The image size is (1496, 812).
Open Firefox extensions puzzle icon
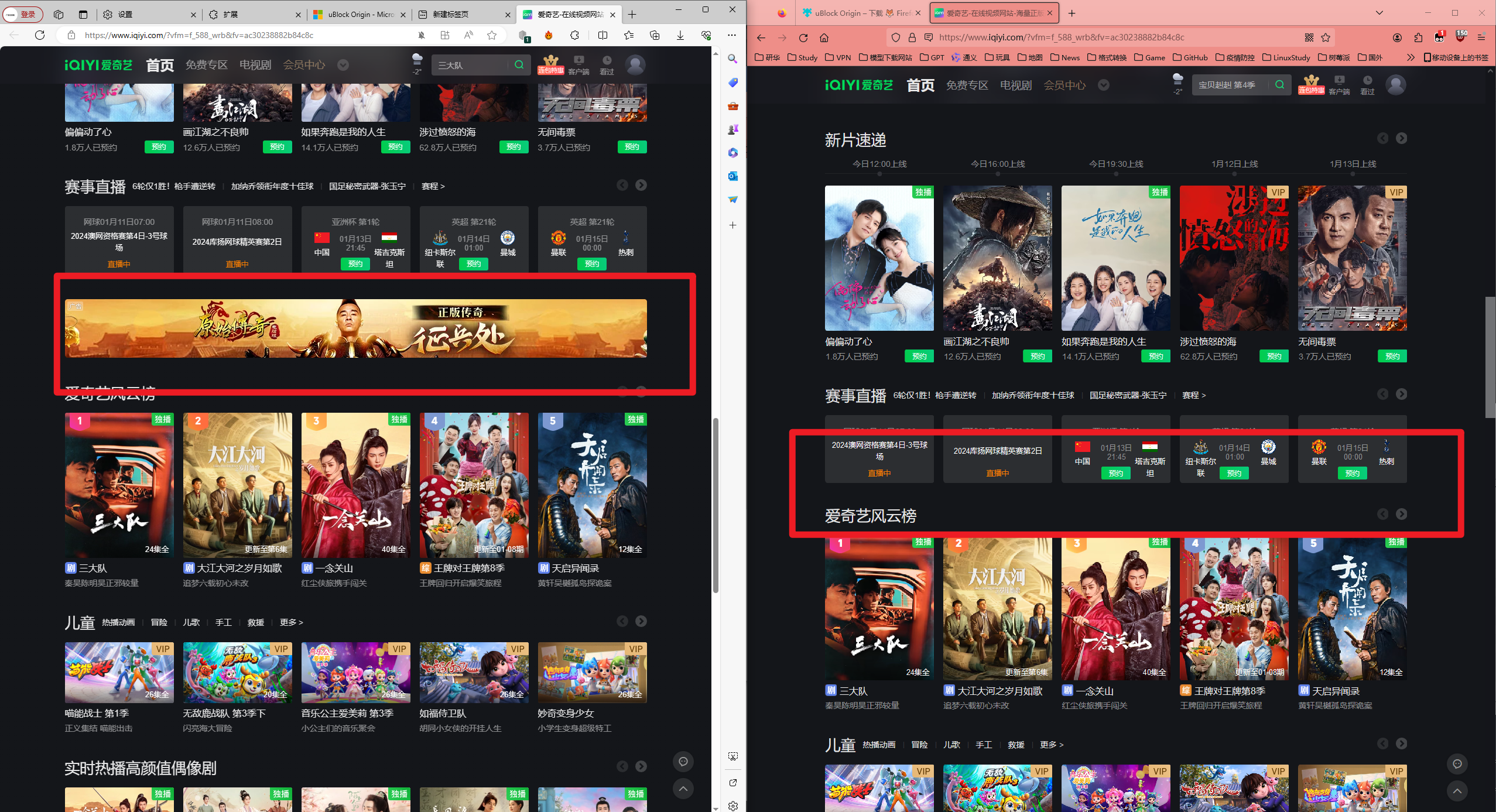click(1418, 37)
